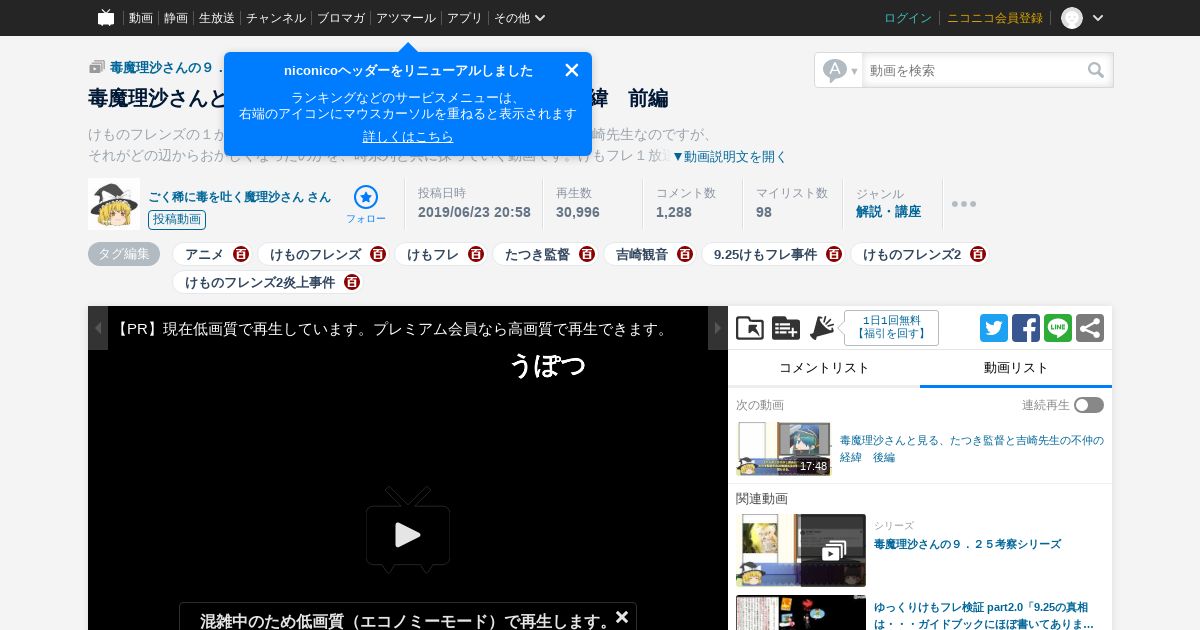Click the party popper gift icon
The image size is (1200, 630).
click(822, 328)
